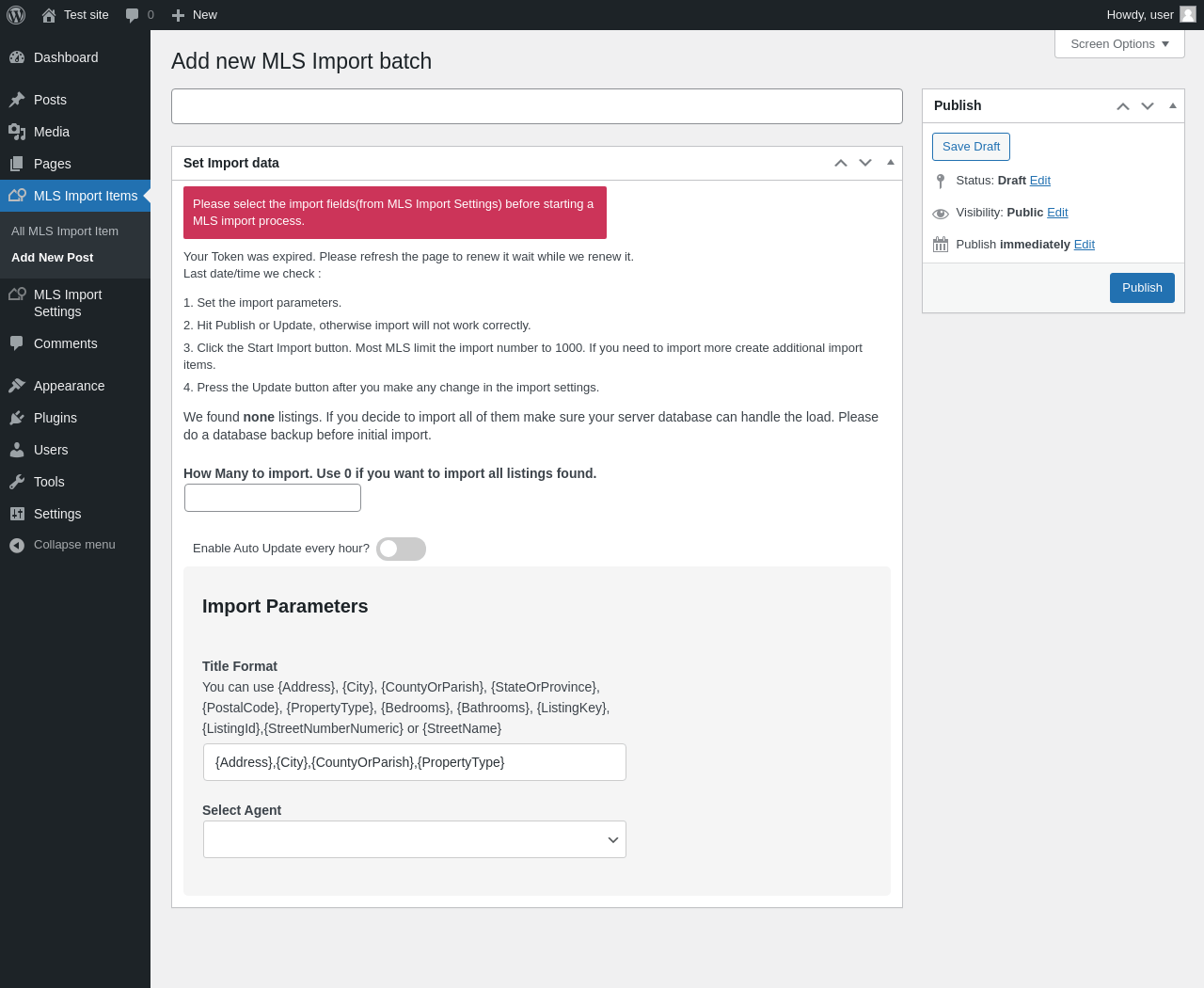Click the red import fields warning notice
Image resolution: width=1204 pixels, height=988 pixels.
pos(395,213)
